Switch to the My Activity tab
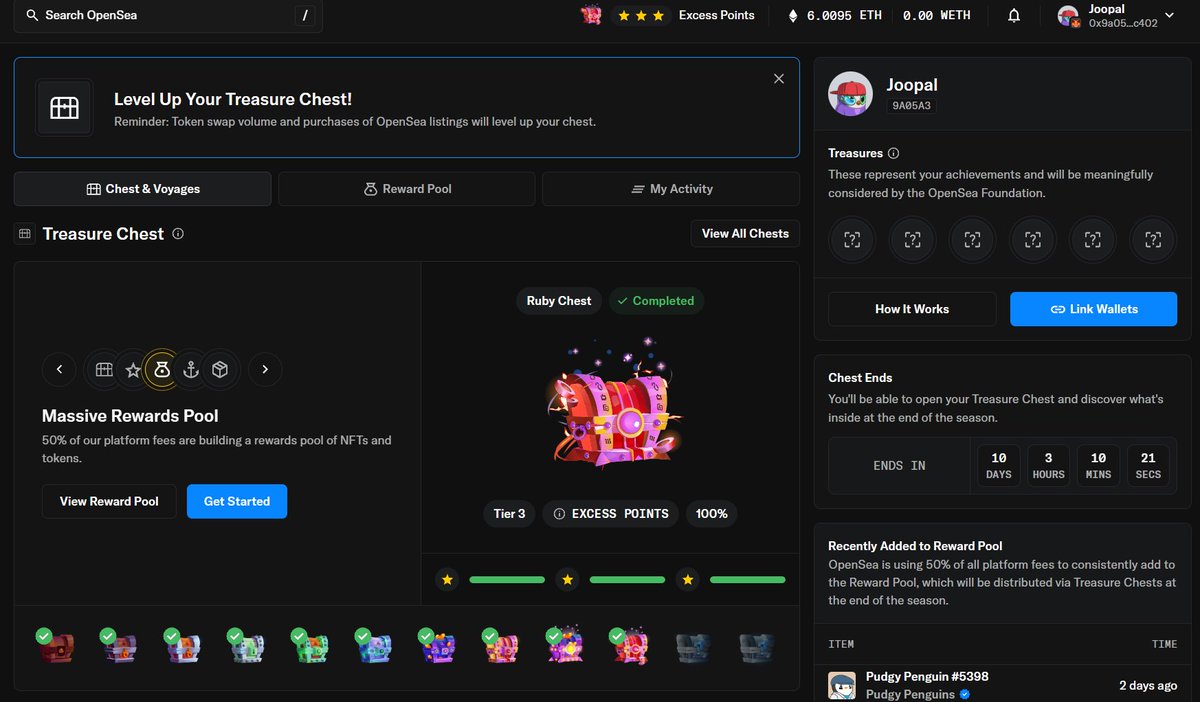Image resolution: width=1200 pixels, height=702 pixels. point(671,189)
